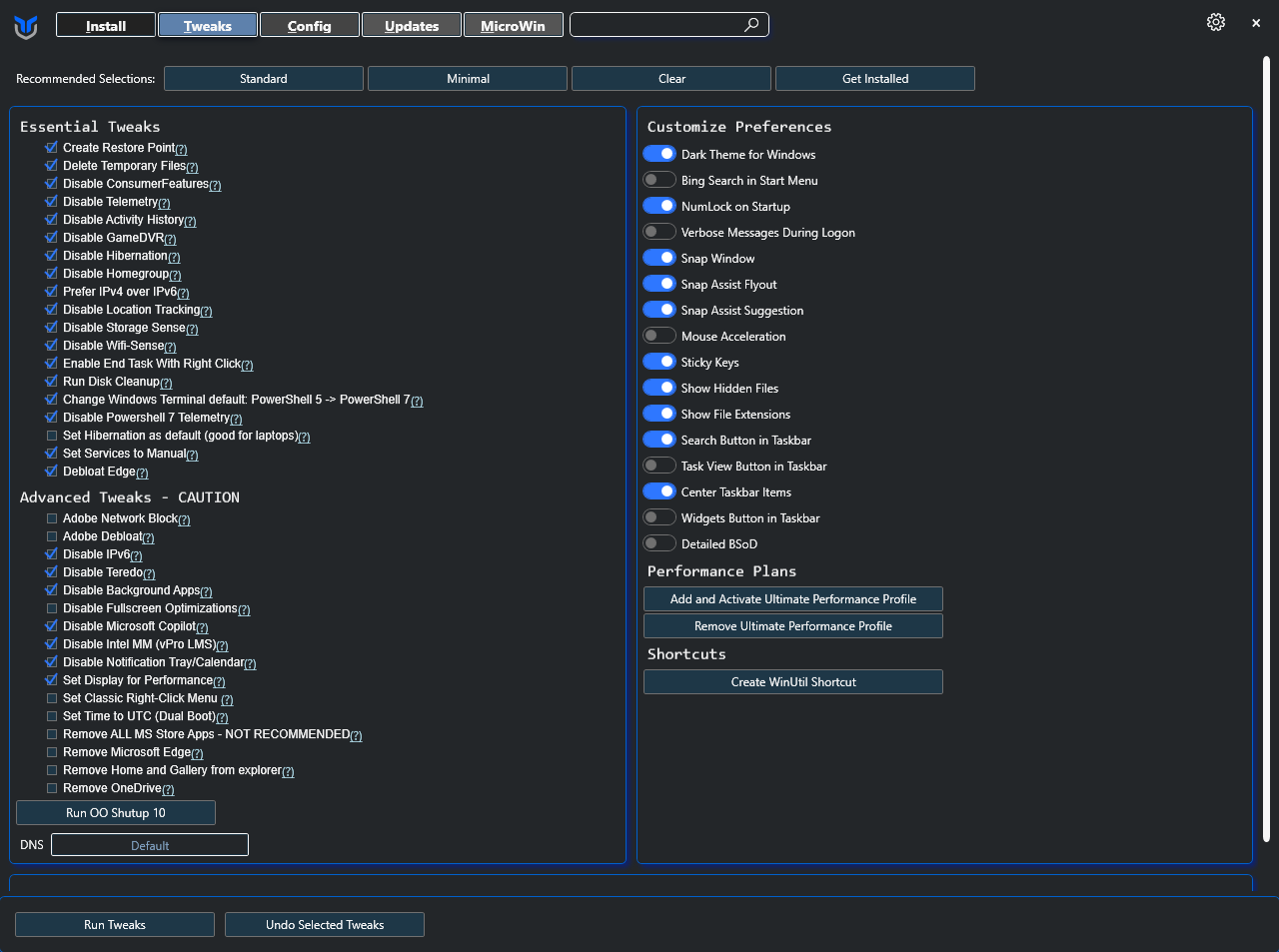This screenshot has width=1279, height=952.
Task: Uncheck Disable Hibernation
Action: tap(52, 256)
